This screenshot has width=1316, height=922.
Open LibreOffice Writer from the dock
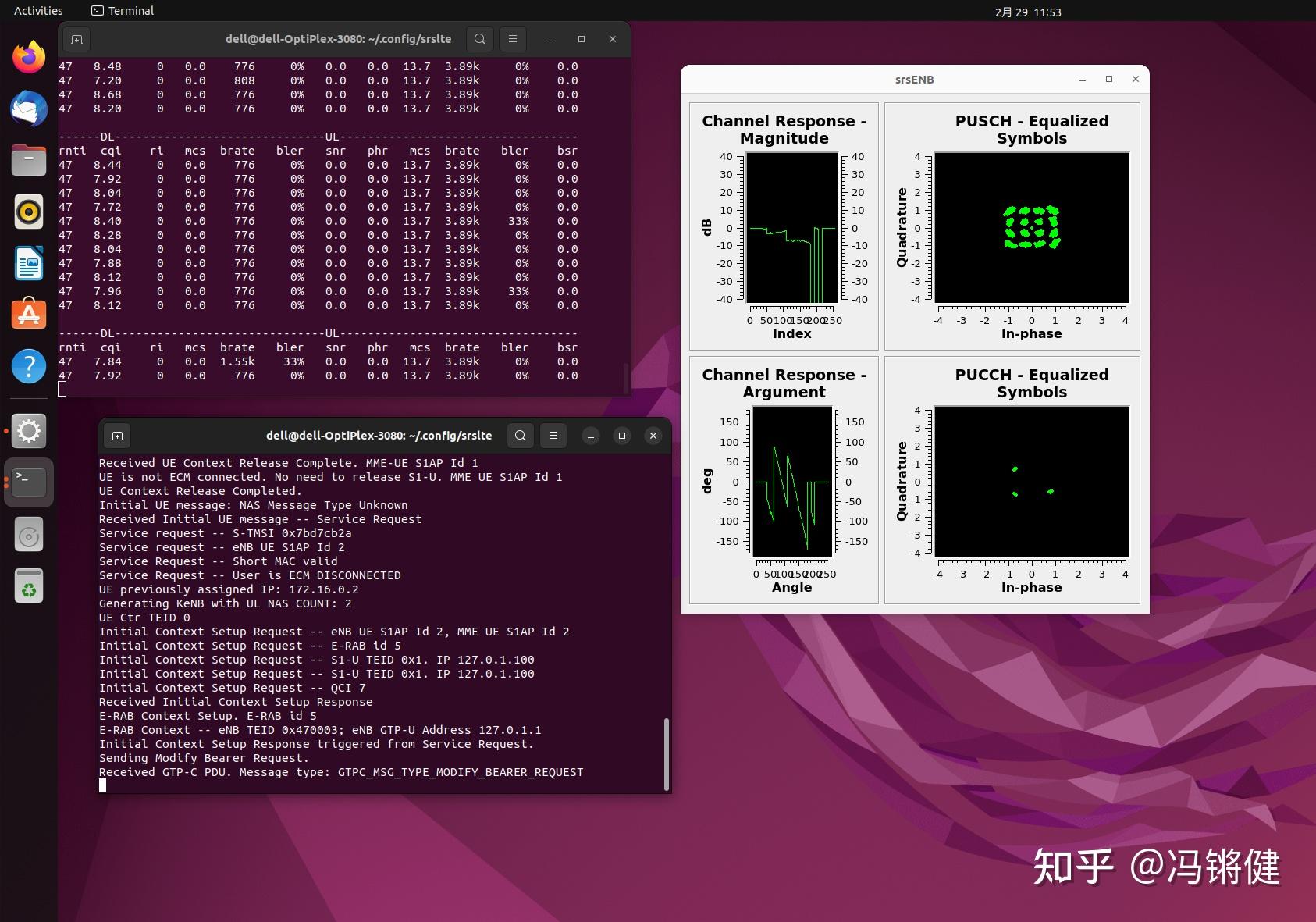29,263
